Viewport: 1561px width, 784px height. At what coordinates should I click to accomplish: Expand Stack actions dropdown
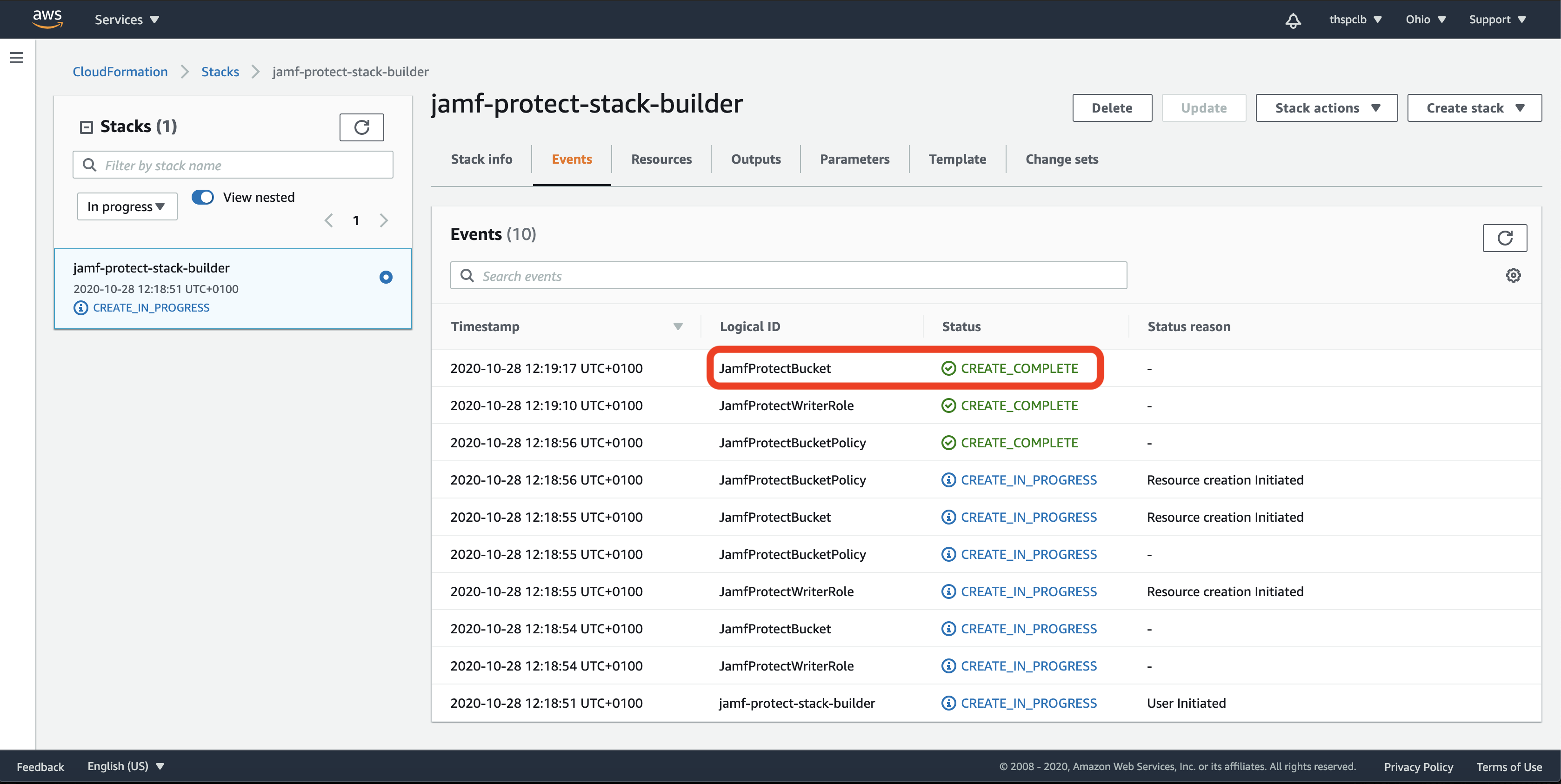click(1327, 108)
